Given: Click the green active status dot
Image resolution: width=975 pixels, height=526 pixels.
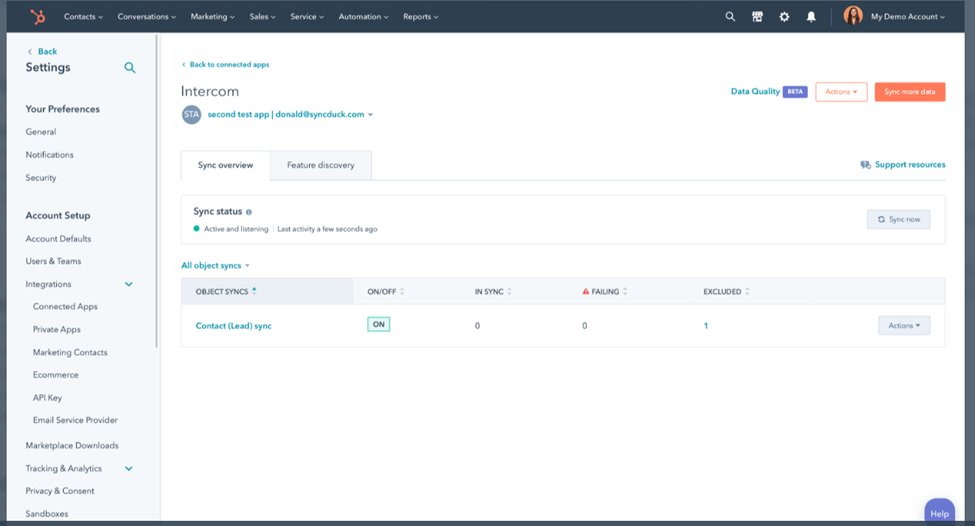Looking at the screenshot, I should tap(196, 229).
